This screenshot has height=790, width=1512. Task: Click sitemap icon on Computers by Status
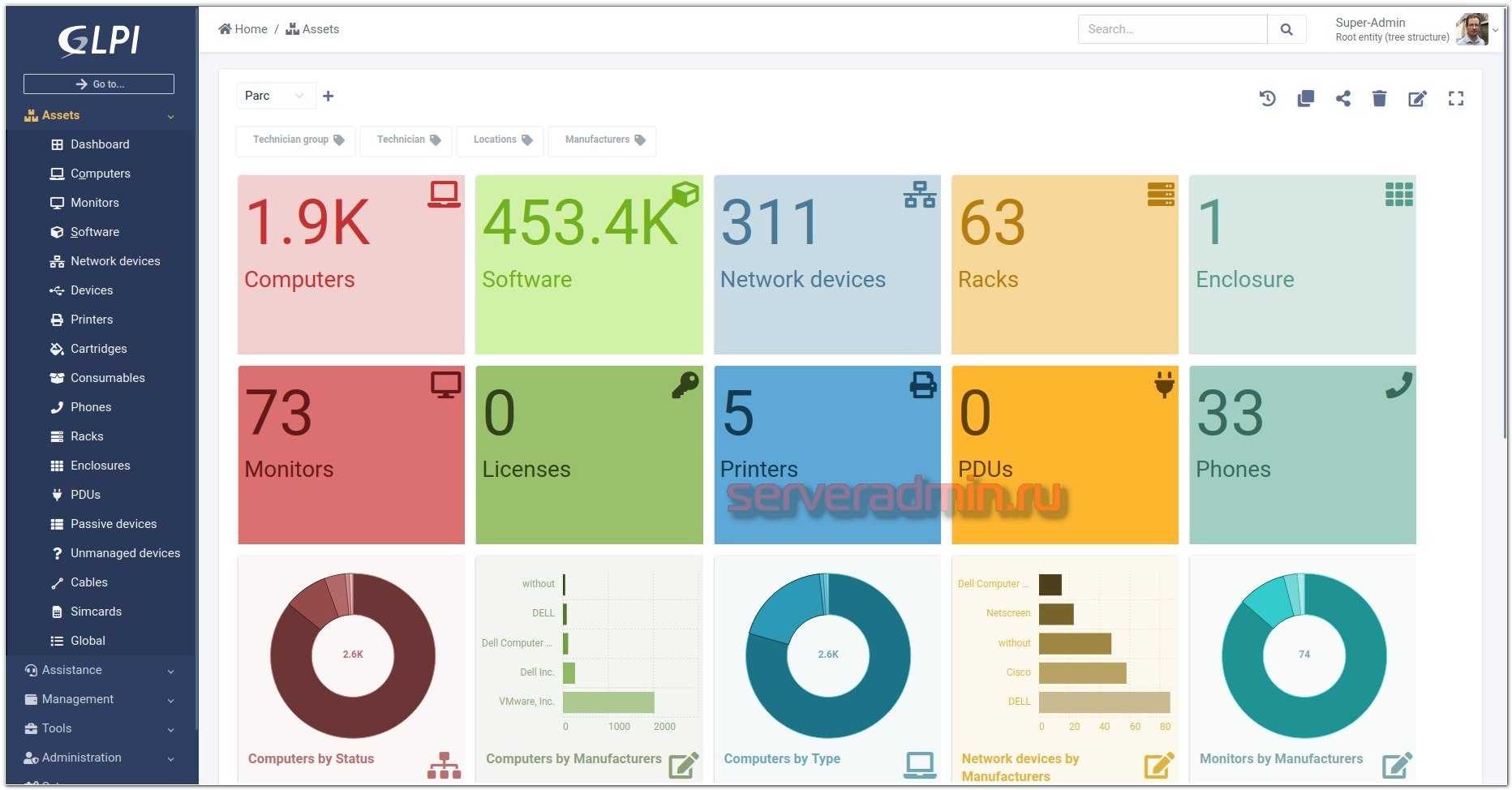pyautogui.click(x=444, y=765)
